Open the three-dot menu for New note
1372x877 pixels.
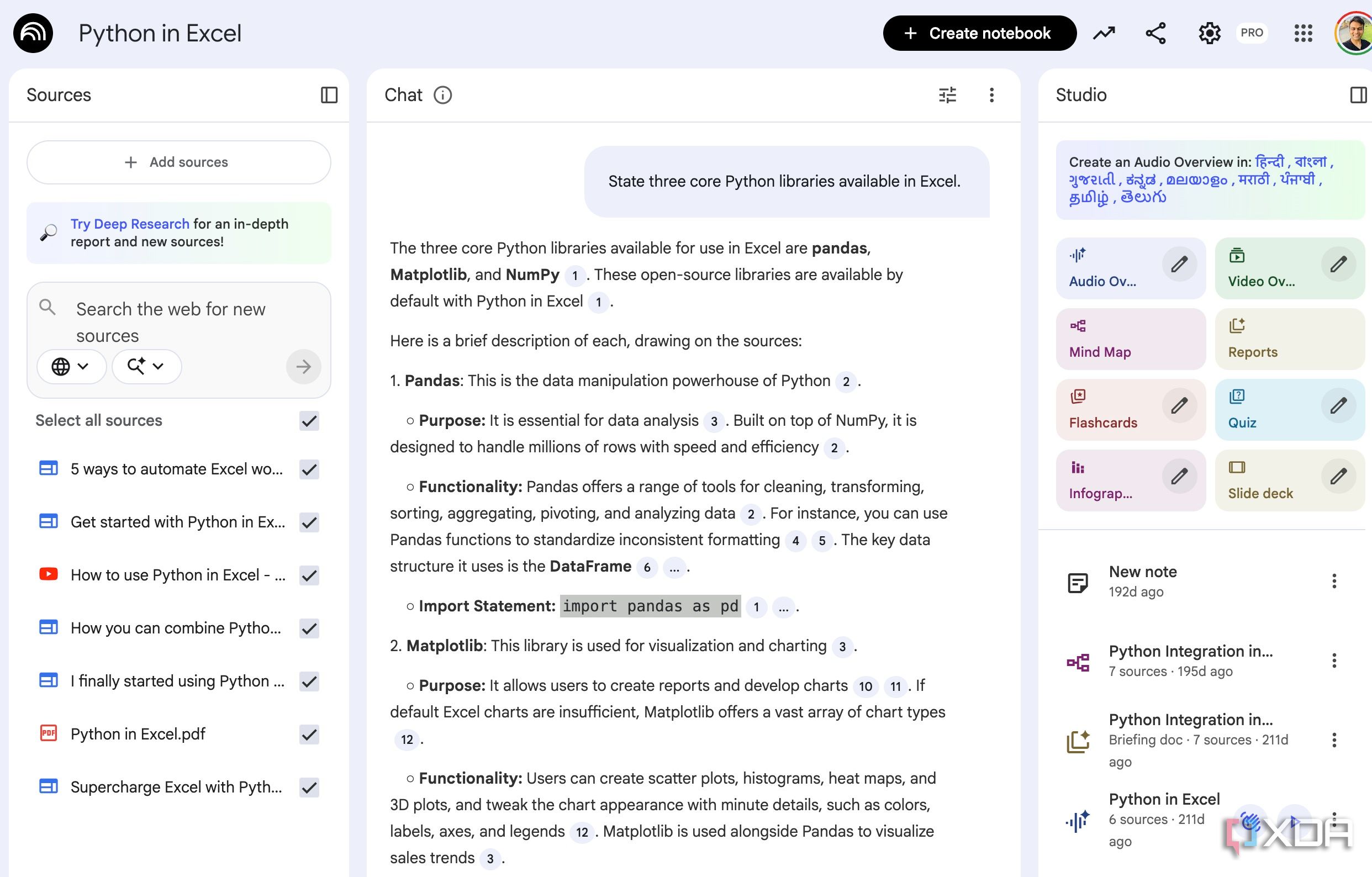pos(1333,580)
